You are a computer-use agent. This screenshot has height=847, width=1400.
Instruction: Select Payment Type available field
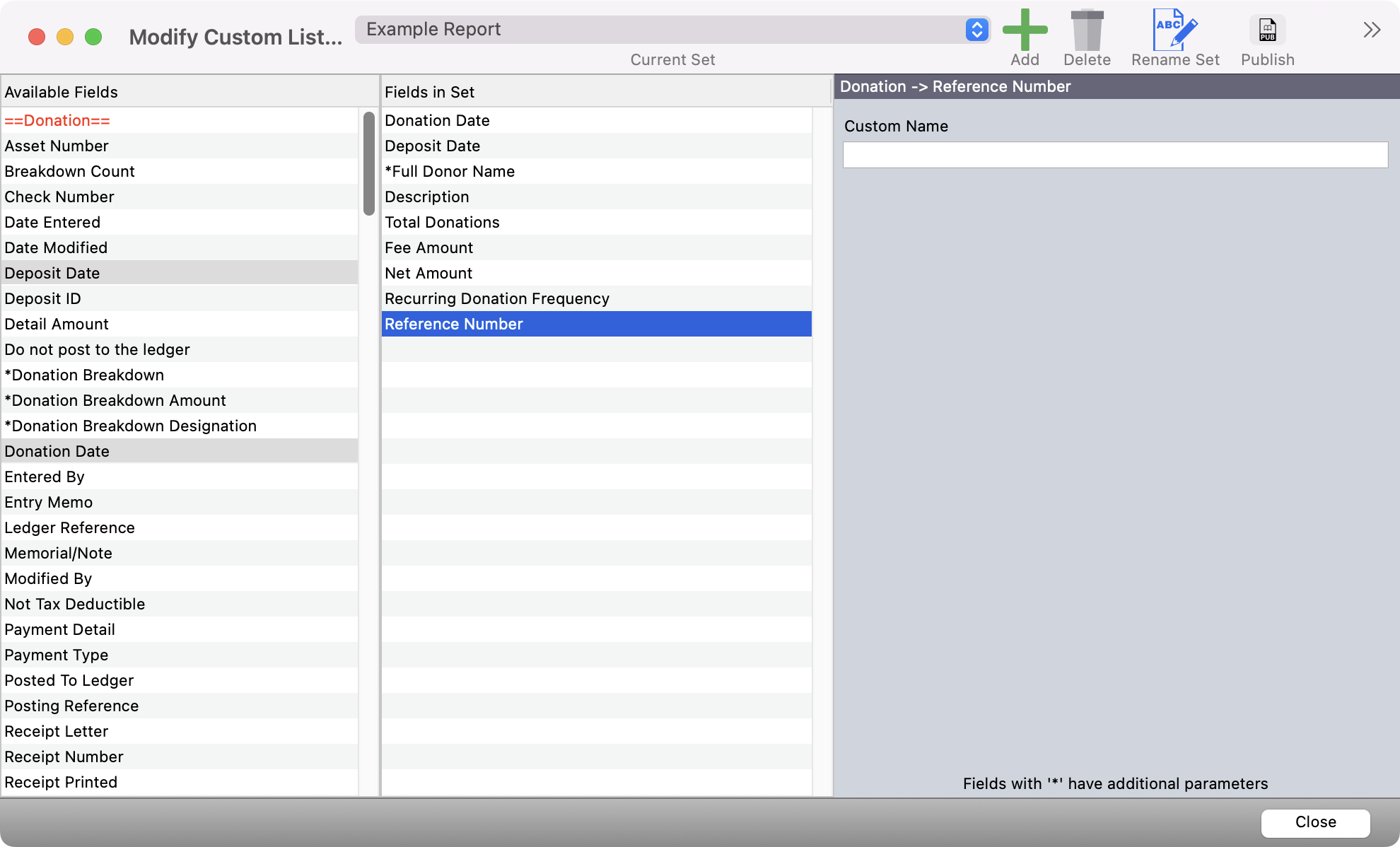point(57,655)
